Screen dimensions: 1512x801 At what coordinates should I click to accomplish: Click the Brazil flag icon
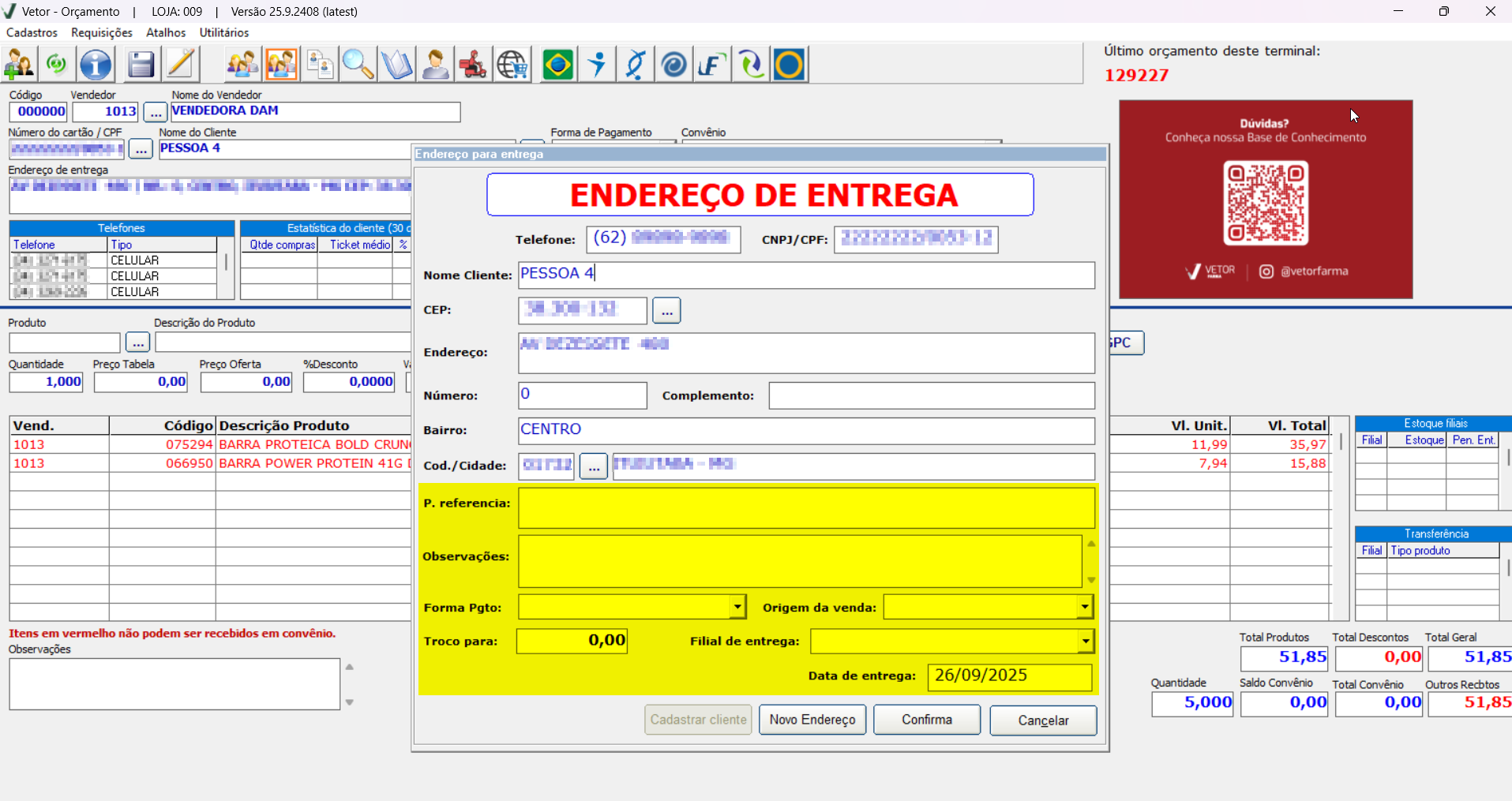[558, 65]
